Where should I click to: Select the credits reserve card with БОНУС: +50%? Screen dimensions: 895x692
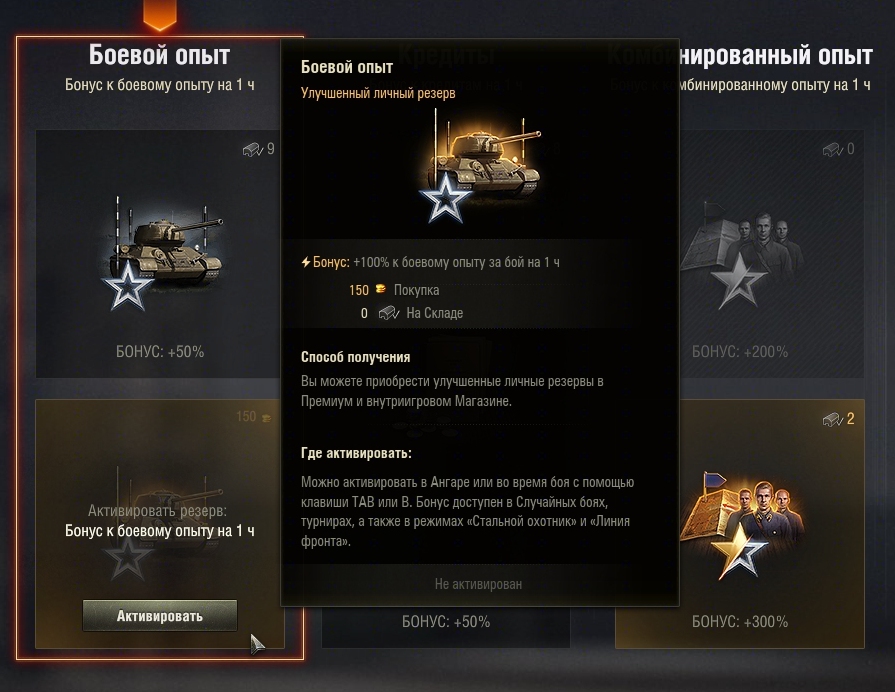[446, 627]
